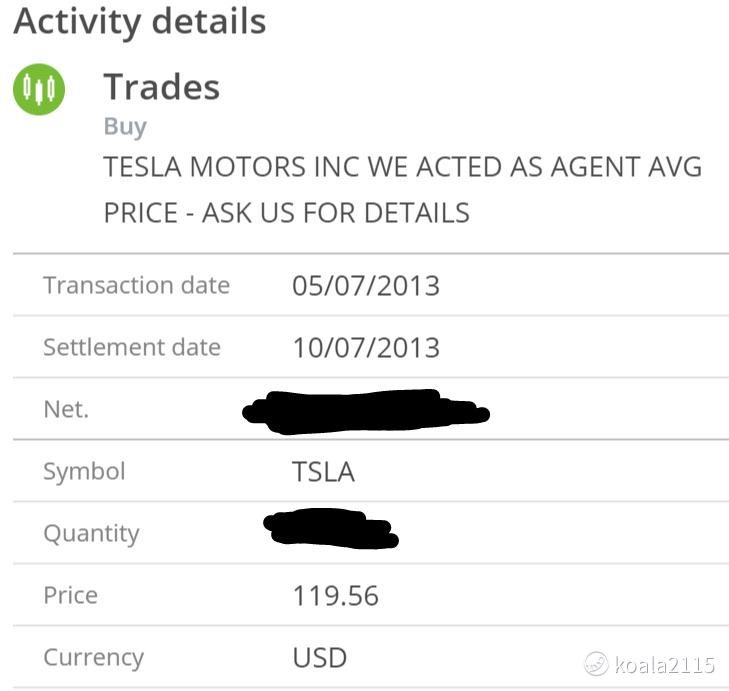729x691 pixels.
Task: Click the TESLA MOTORS INC description text
Action: coord(403,189)
